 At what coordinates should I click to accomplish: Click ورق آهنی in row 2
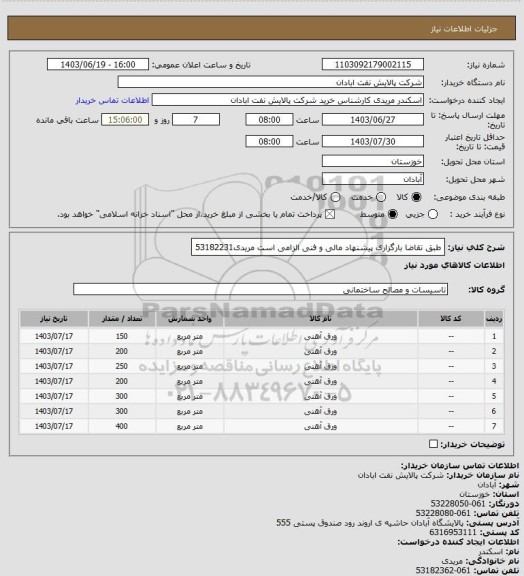(x=320, y=351)
